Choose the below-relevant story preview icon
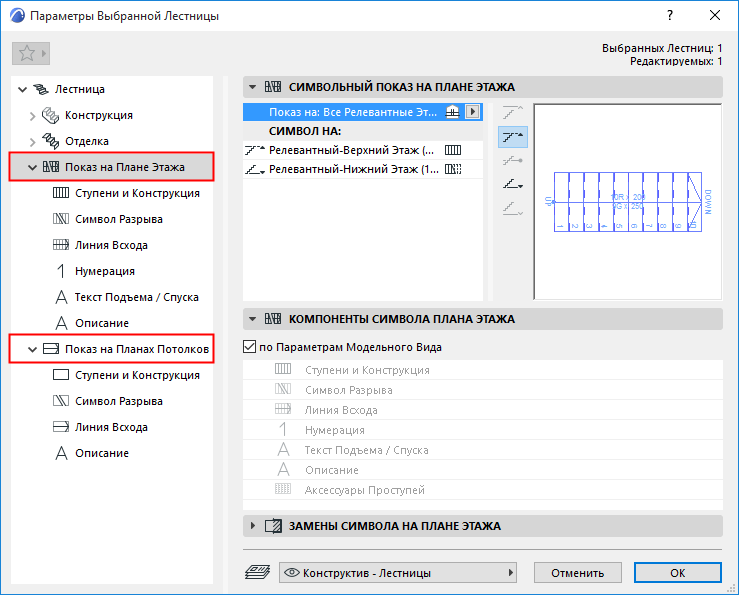This screenshot has width=739, height=595. pyautogui.click(x=513, y=209)
